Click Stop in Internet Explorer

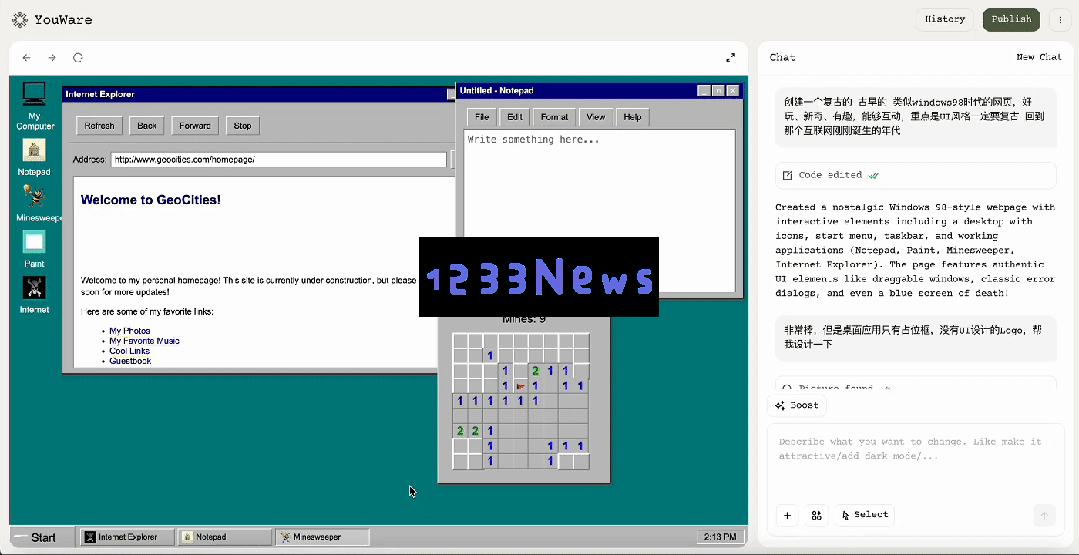point(242,126)
